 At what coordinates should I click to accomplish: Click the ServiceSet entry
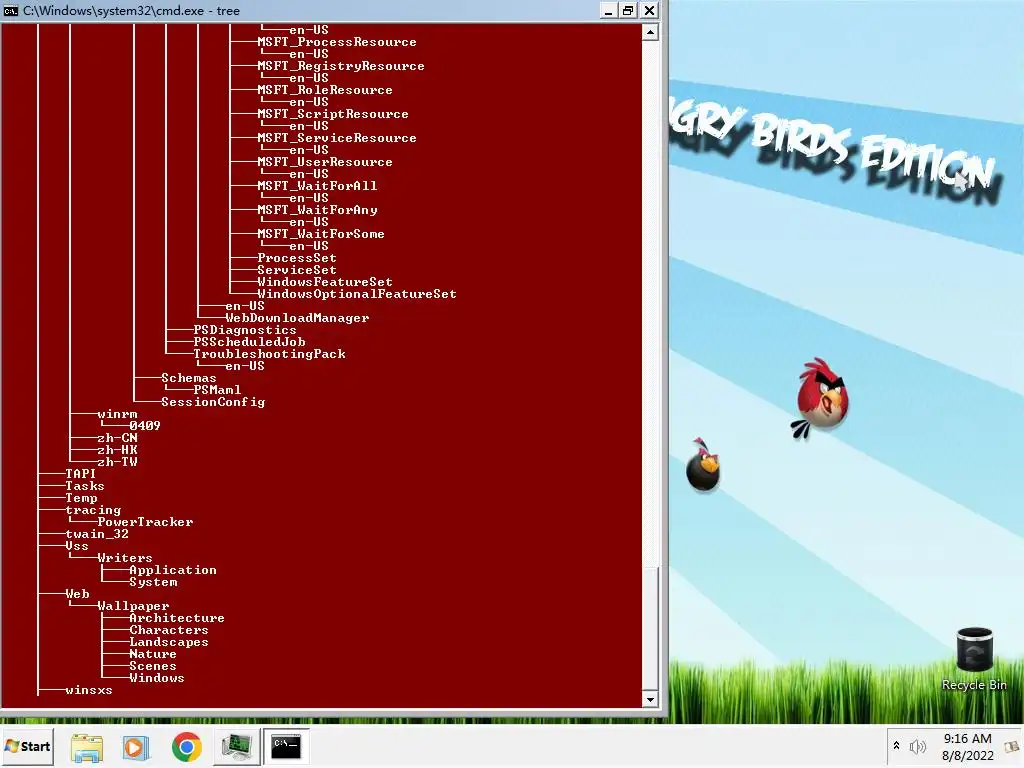tap(296, 270)
